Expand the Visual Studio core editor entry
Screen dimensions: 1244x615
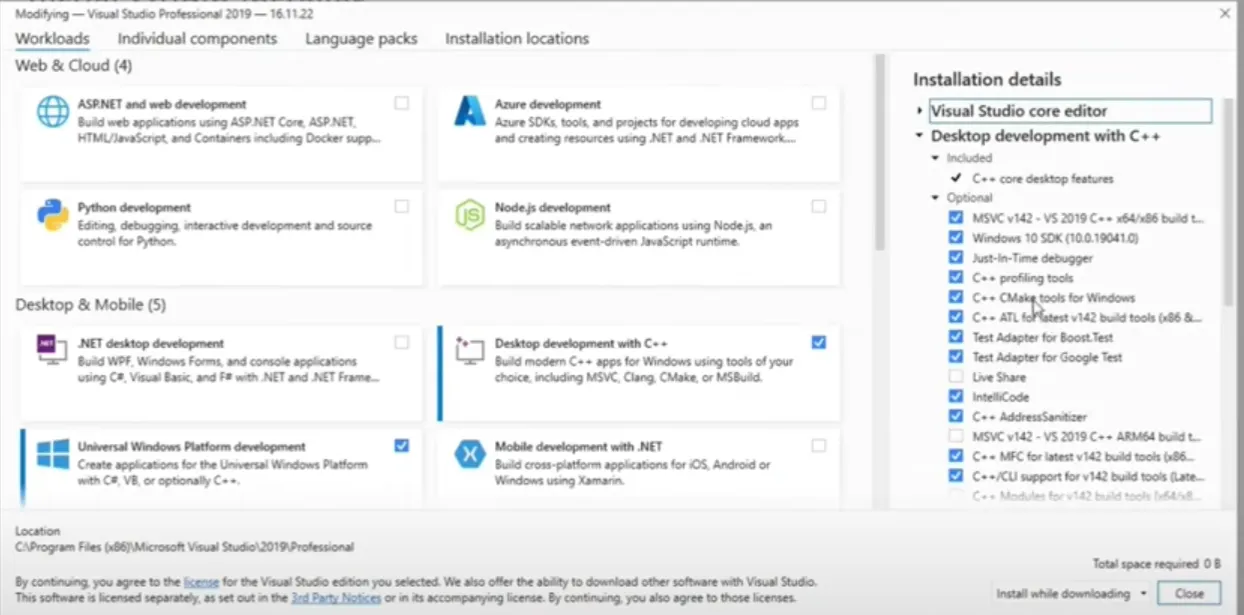coord(920,111)
